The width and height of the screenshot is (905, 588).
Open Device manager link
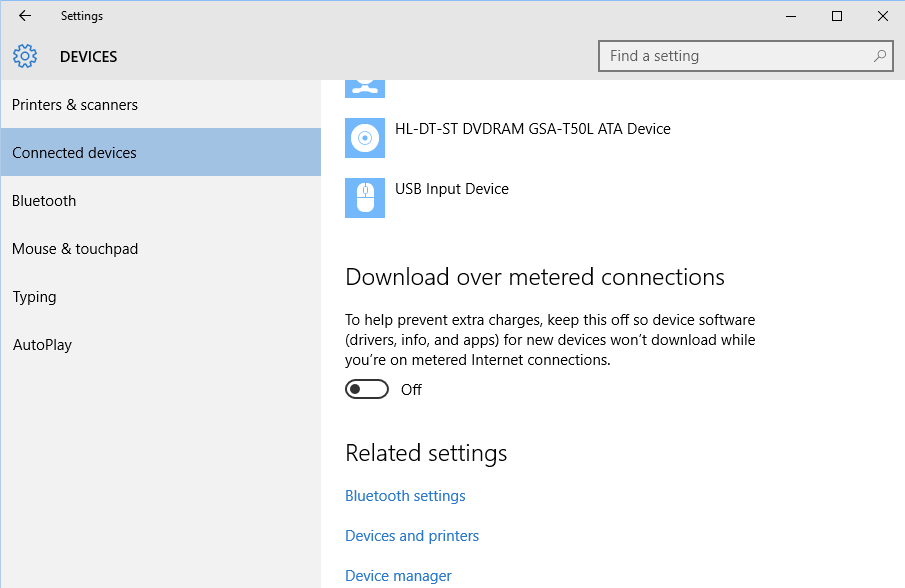pyautogui.click(x=398, y=575)
